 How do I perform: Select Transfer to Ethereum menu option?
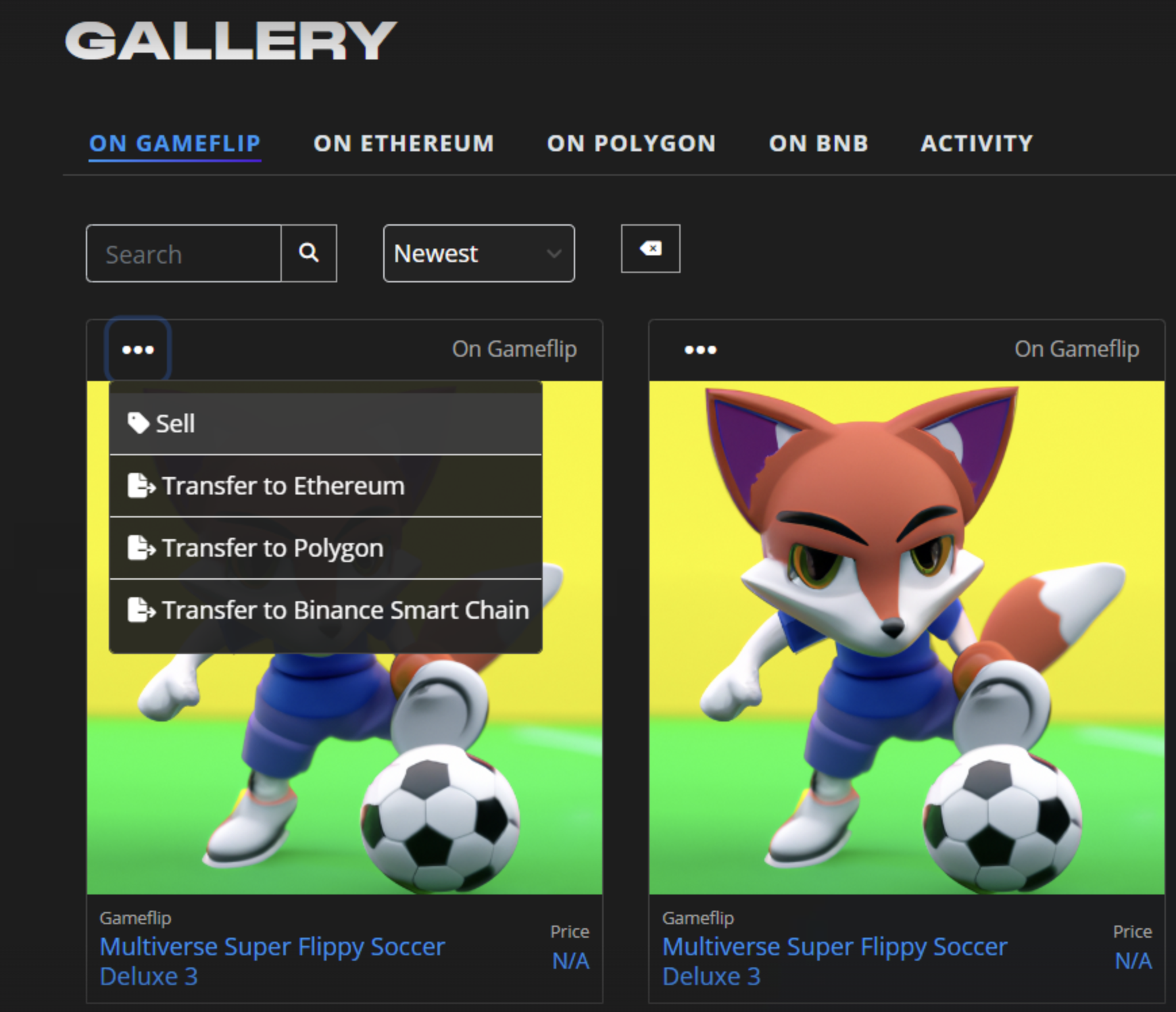[x=326, y=486]
